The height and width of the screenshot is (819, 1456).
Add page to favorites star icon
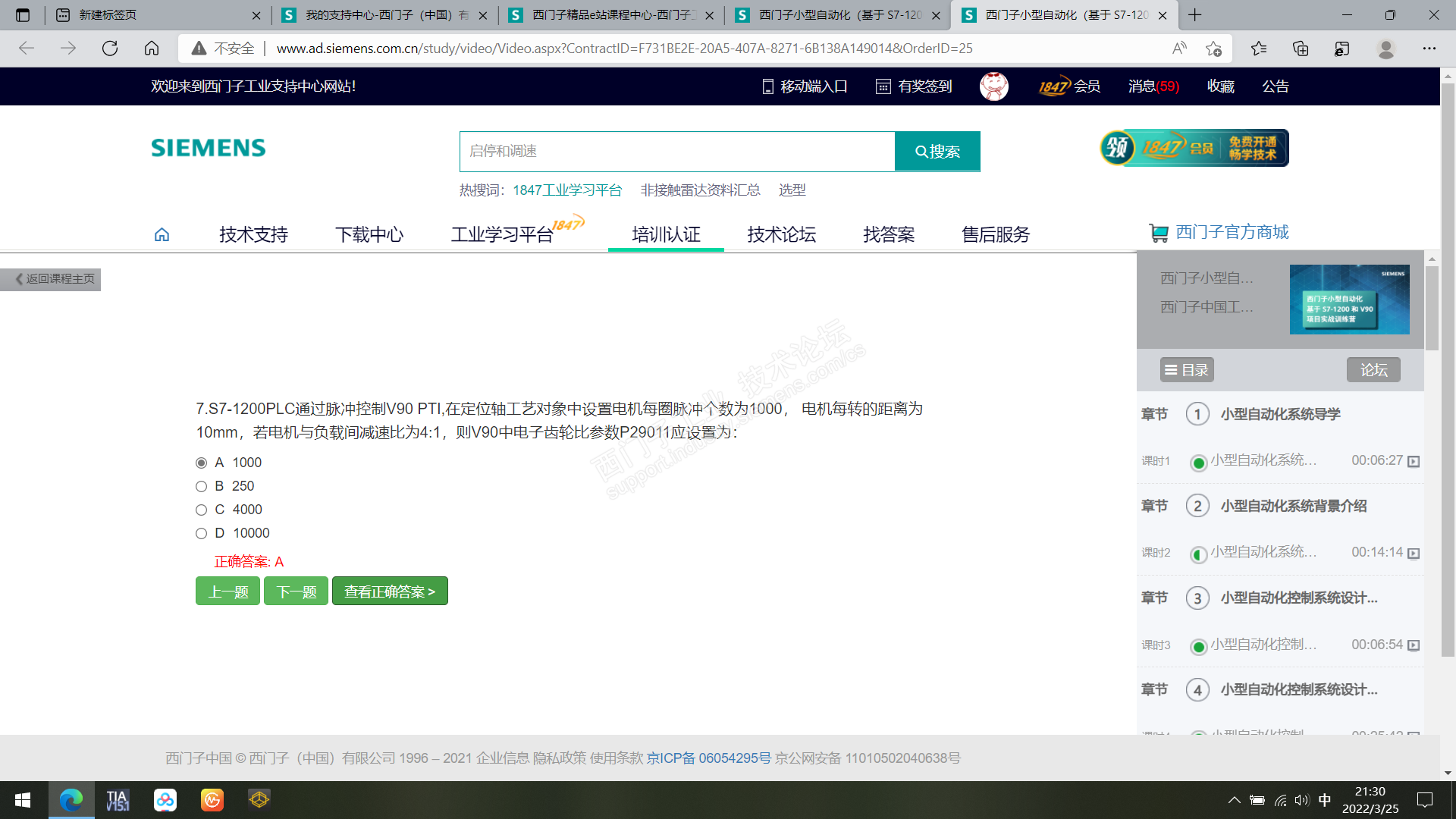pos(1213,49)
